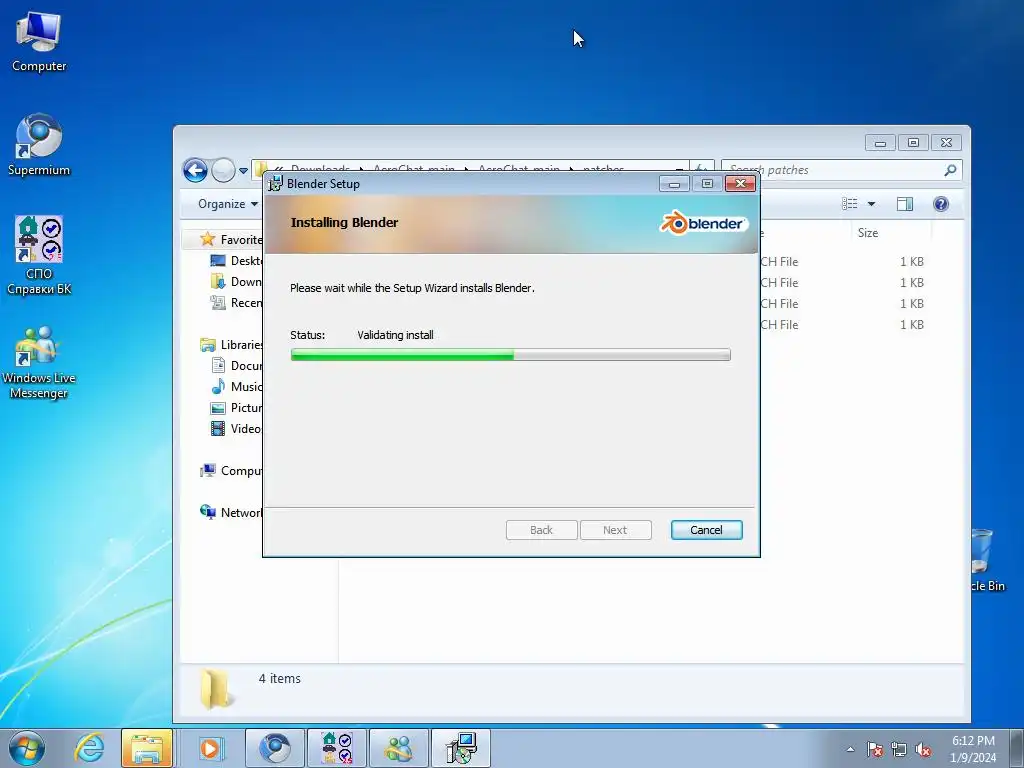Maximize the Explorer window

tap(913, 142)
